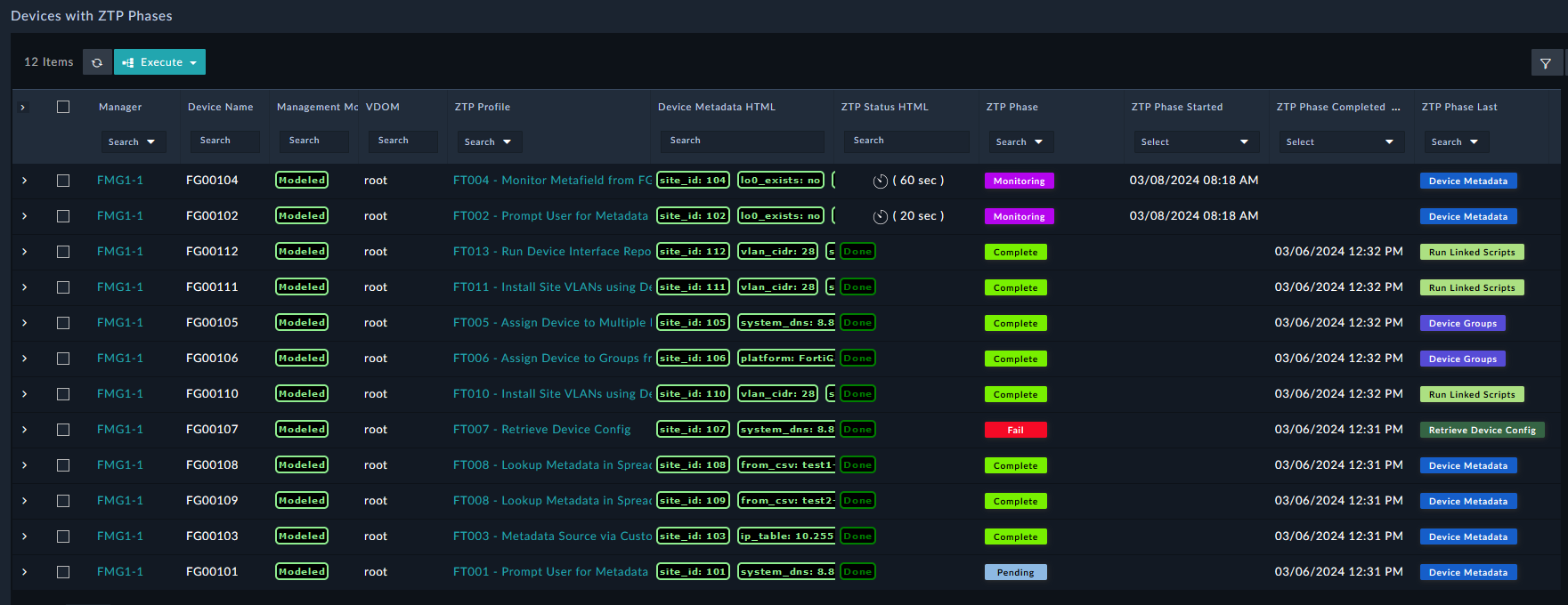Open ZTP Phase Completed Select dropdown

(1341, 141)
